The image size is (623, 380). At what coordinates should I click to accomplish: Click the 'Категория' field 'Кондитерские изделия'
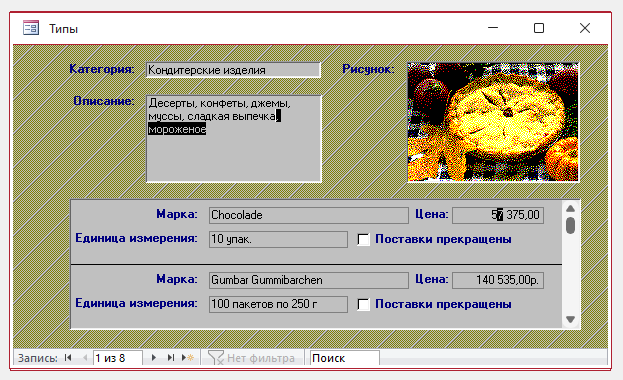(233, 70)
